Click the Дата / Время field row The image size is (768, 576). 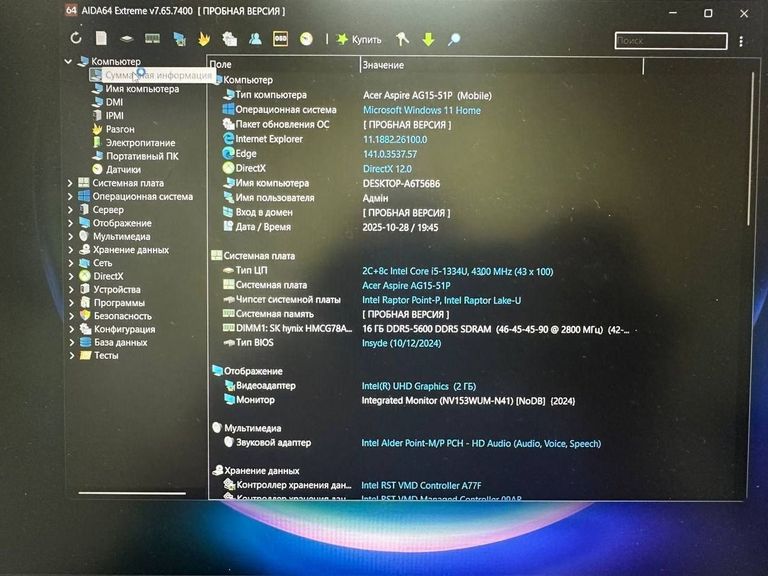331,227
